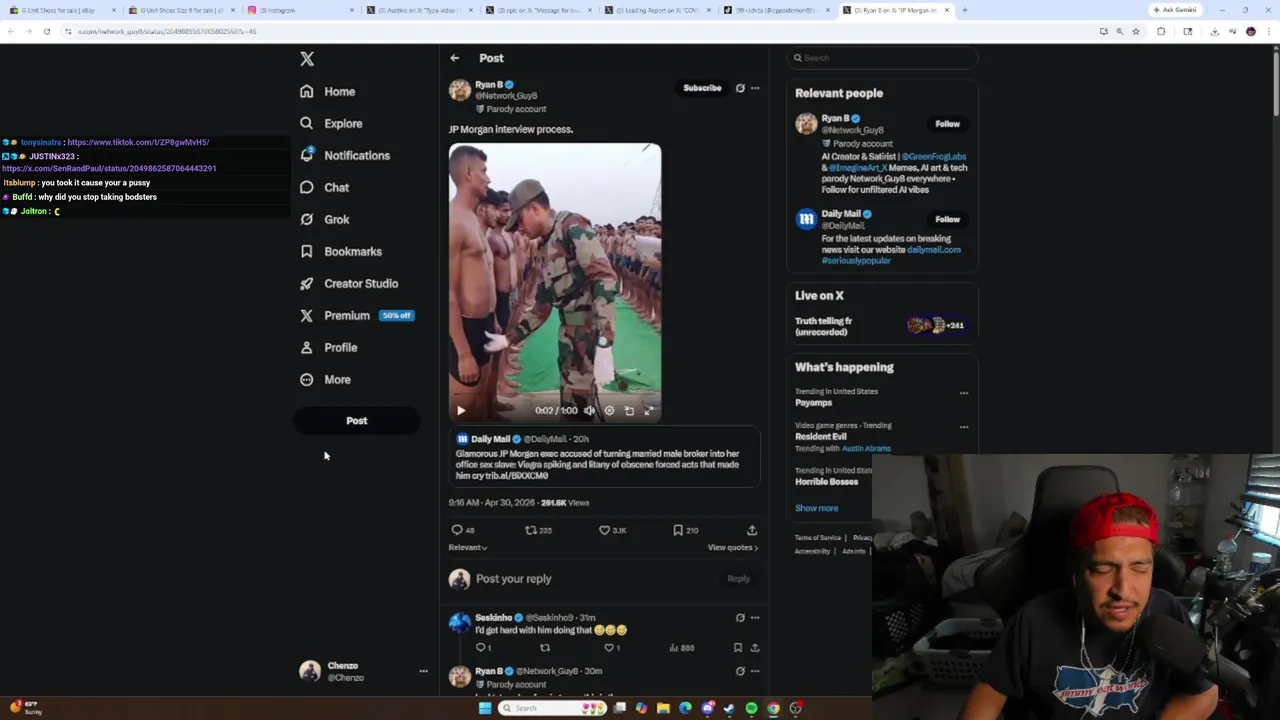View analytics on Seskinho's reply
This screenshot has width=1280, height=720.
point(681,648)
